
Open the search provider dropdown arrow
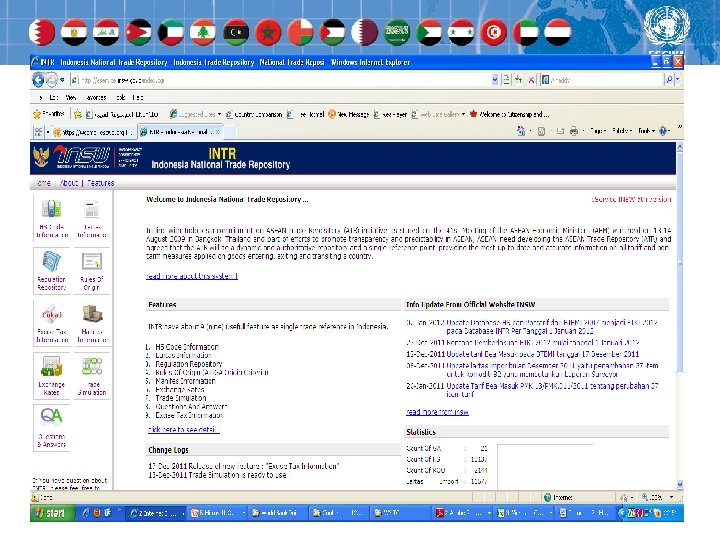click(x=678, y=80)
